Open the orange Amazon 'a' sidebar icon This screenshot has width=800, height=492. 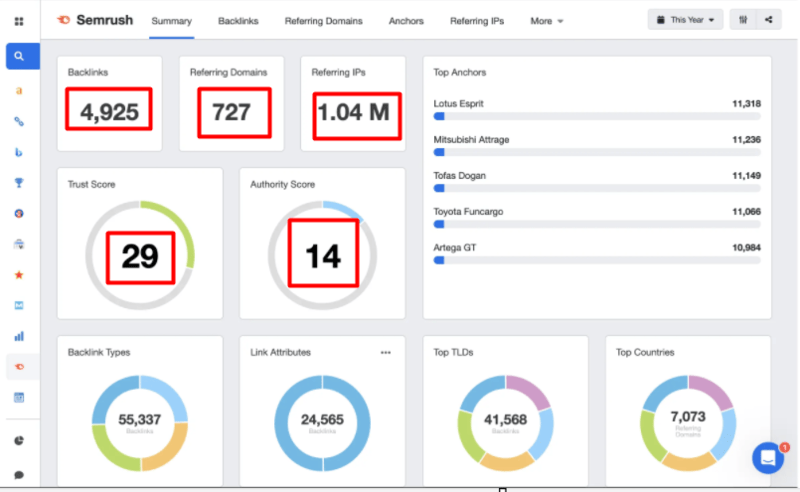tap(19, 91)
